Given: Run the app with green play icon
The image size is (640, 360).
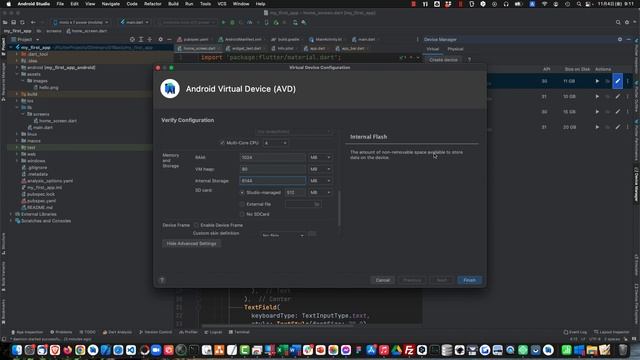Looking at the screenshot, I should 223,22.
